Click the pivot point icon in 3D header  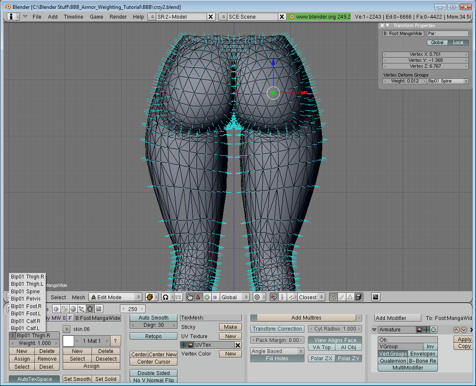[x=165, y=297]
